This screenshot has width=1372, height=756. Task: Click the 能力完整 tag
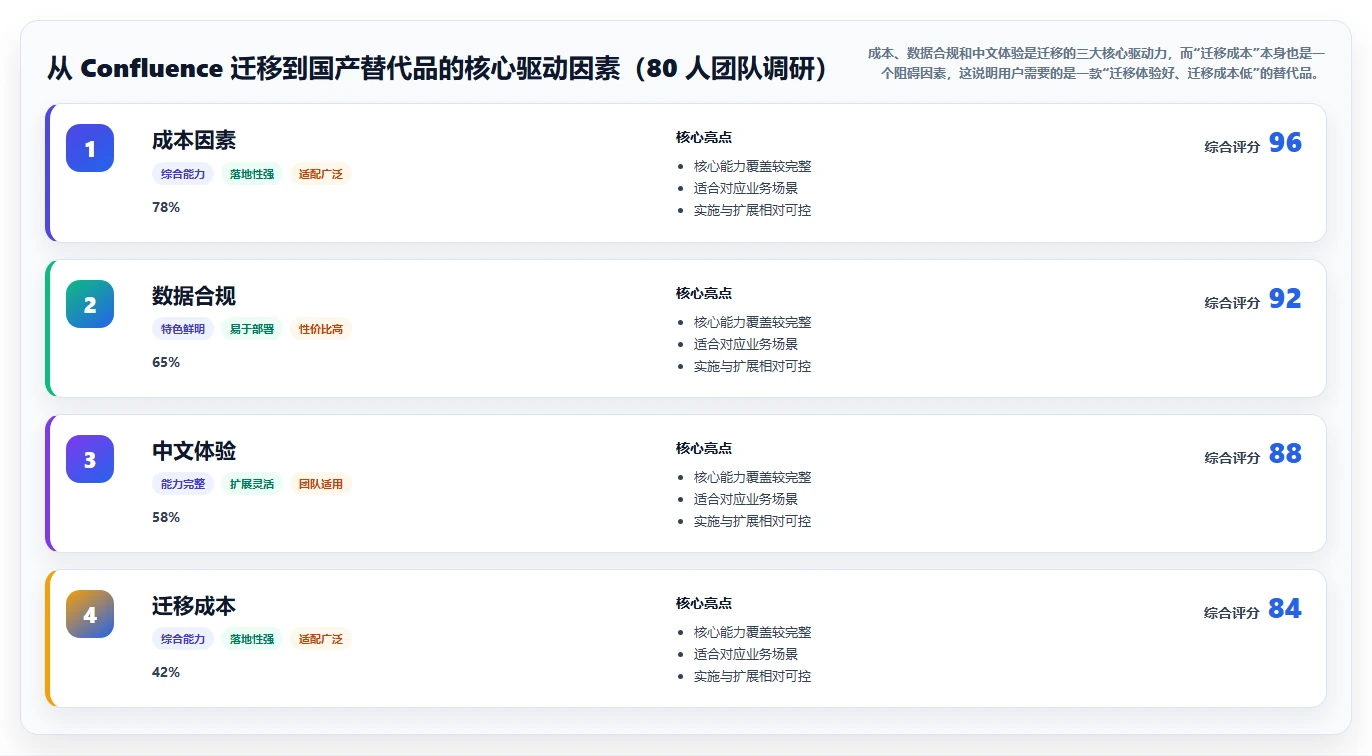pos(183,484)
